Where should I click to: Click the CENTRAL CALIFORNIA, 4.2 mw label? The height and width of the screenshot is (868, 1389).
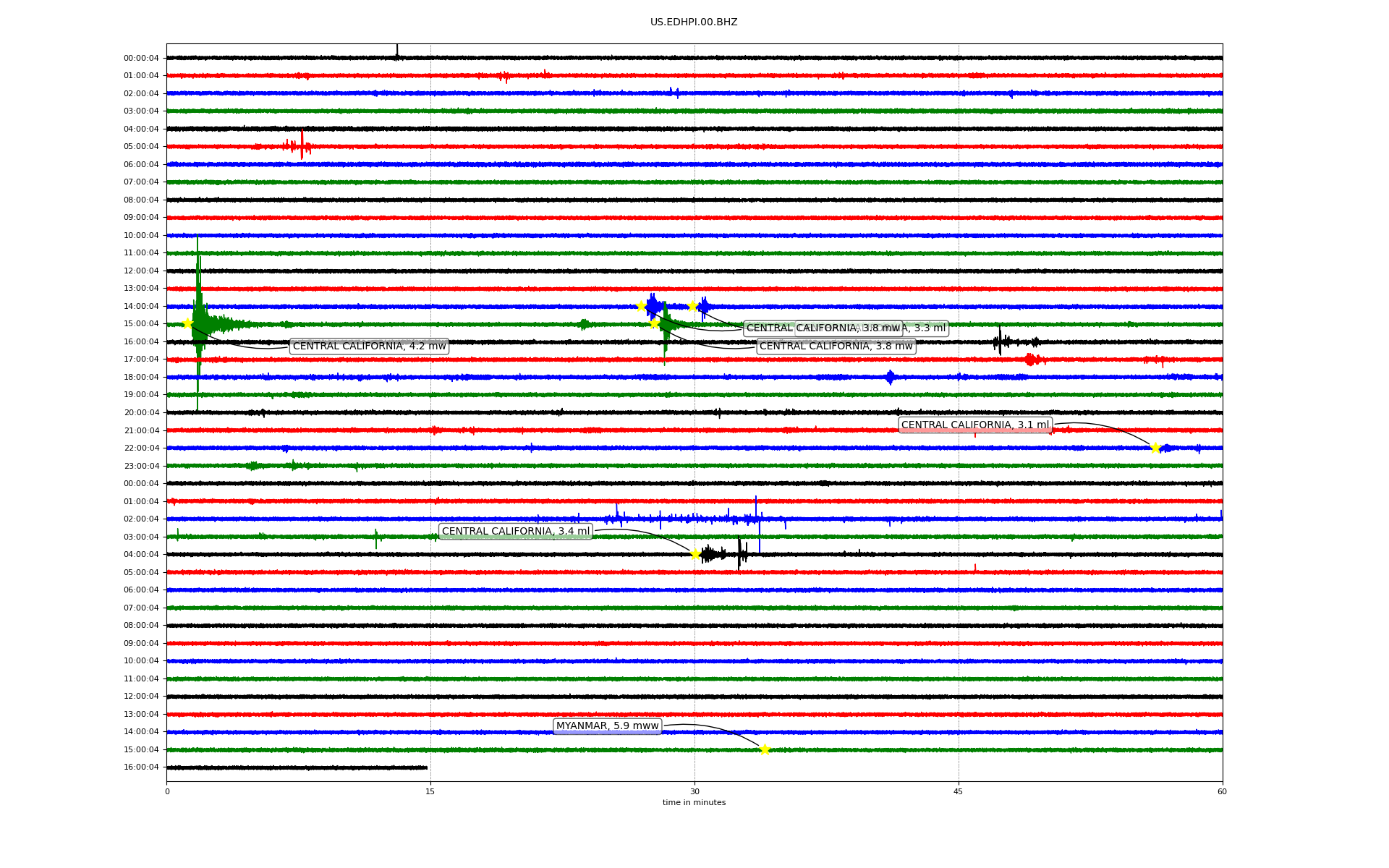tap(369, 346)
